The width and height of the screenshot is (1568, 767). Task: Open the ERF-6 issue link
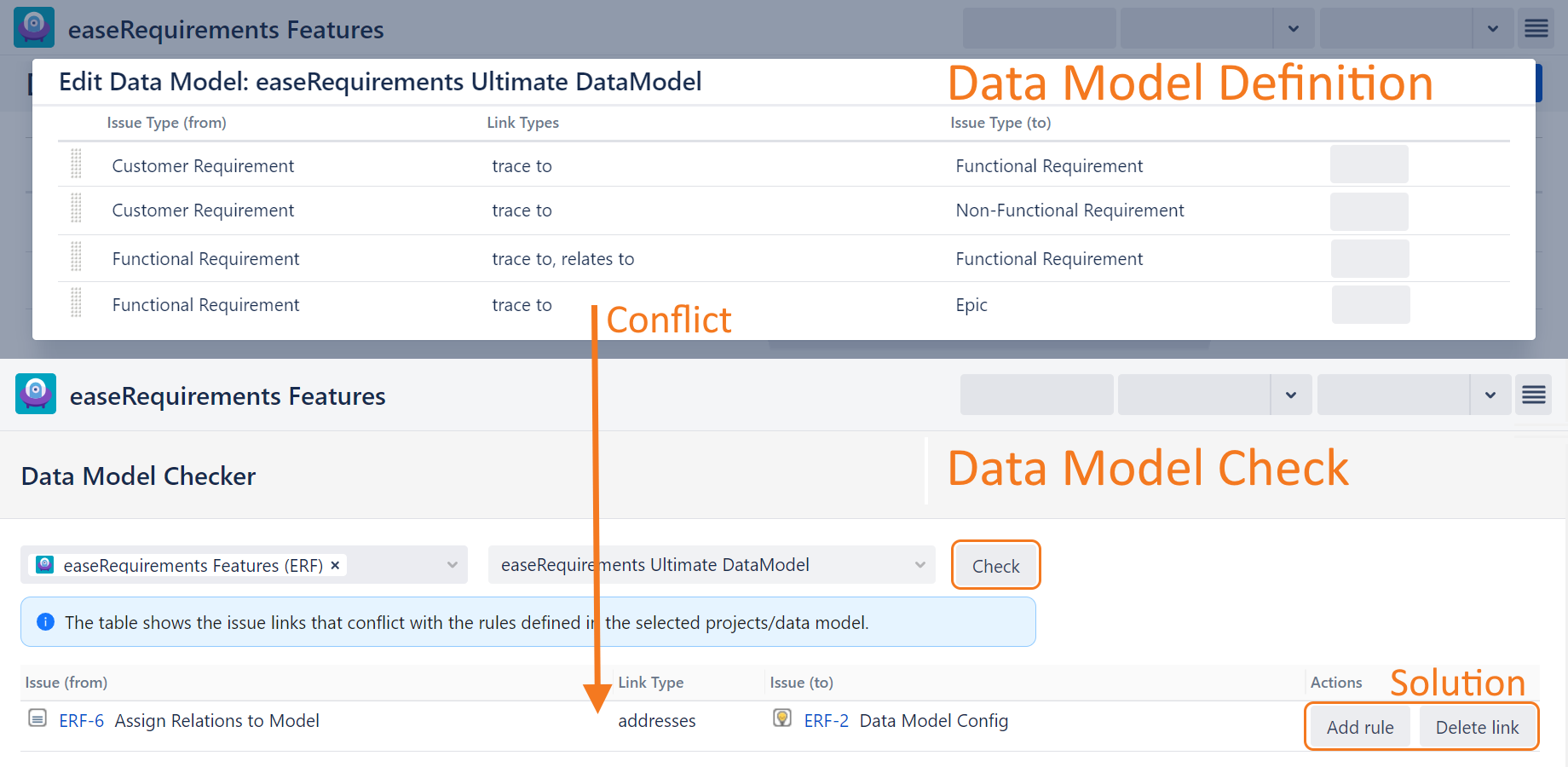(x=81, y=721)
